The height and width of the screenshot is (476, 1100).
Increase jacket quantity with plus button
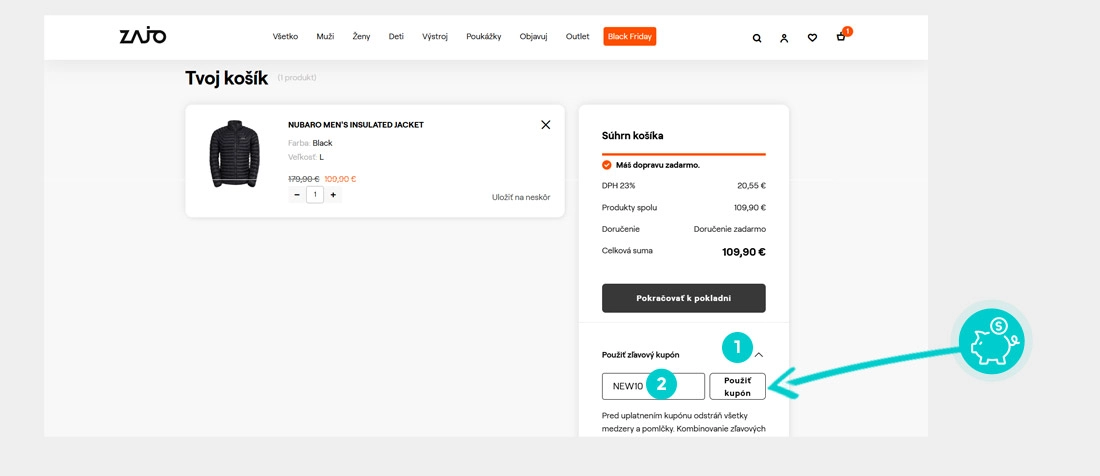tap(333, 195)
